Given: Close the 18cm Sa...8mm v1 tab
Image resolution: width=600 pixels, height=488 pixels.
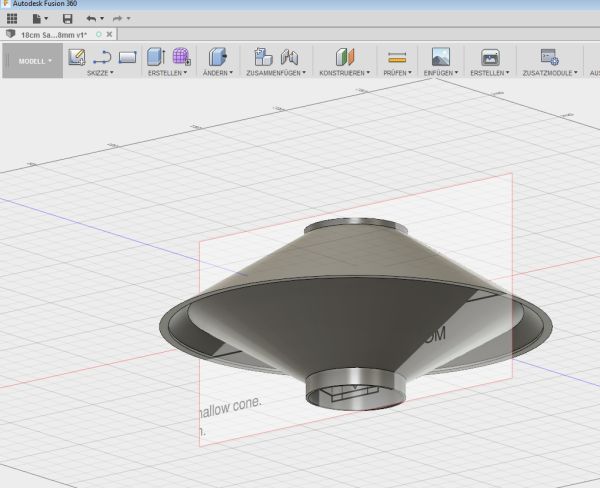Looking at the screenshot, I should pos(110,34).
